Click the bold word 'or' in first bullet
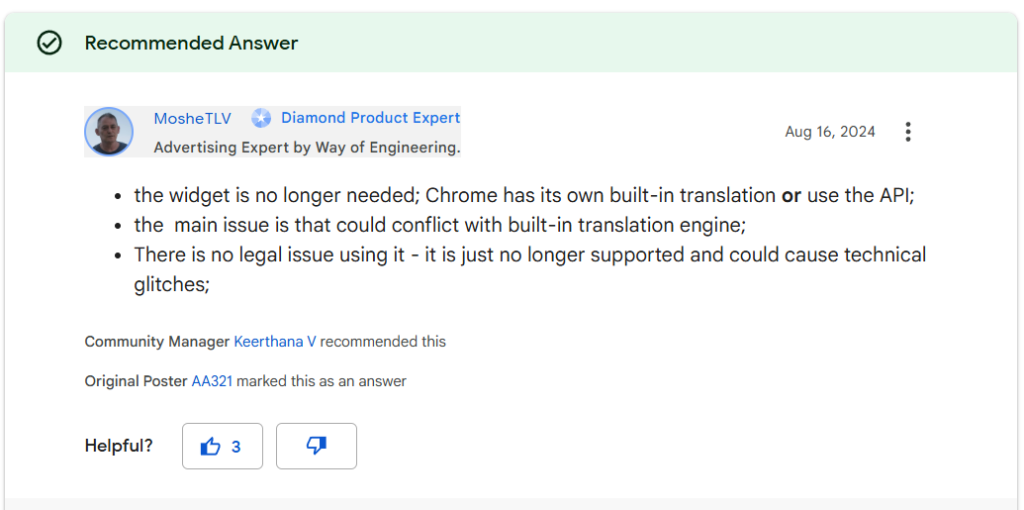The height and width of the screenshot is (510, 1024). (x=791, y=196)
